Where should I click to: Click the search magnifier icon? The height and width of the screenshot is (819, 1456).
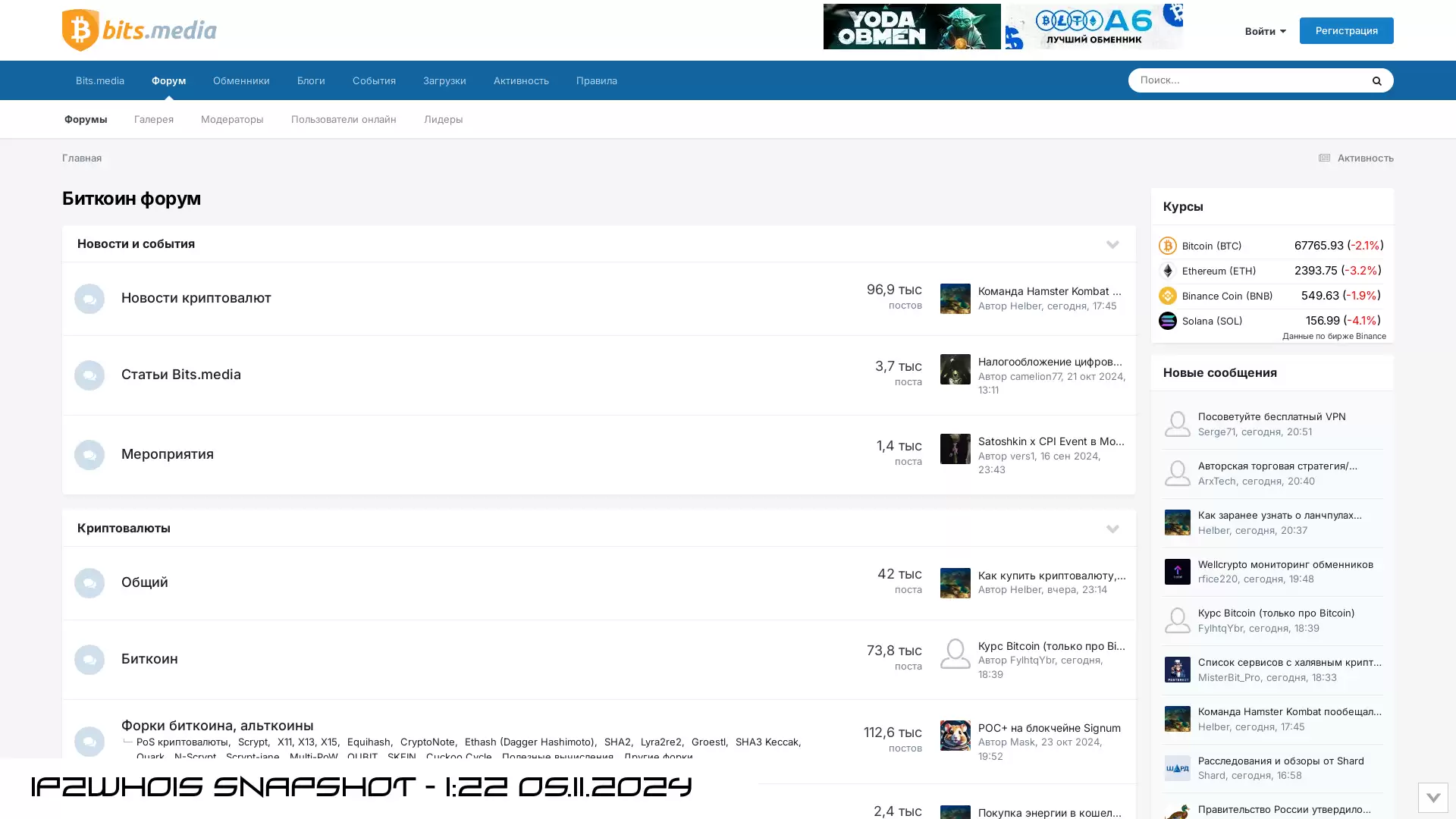tap(1376, 80)
